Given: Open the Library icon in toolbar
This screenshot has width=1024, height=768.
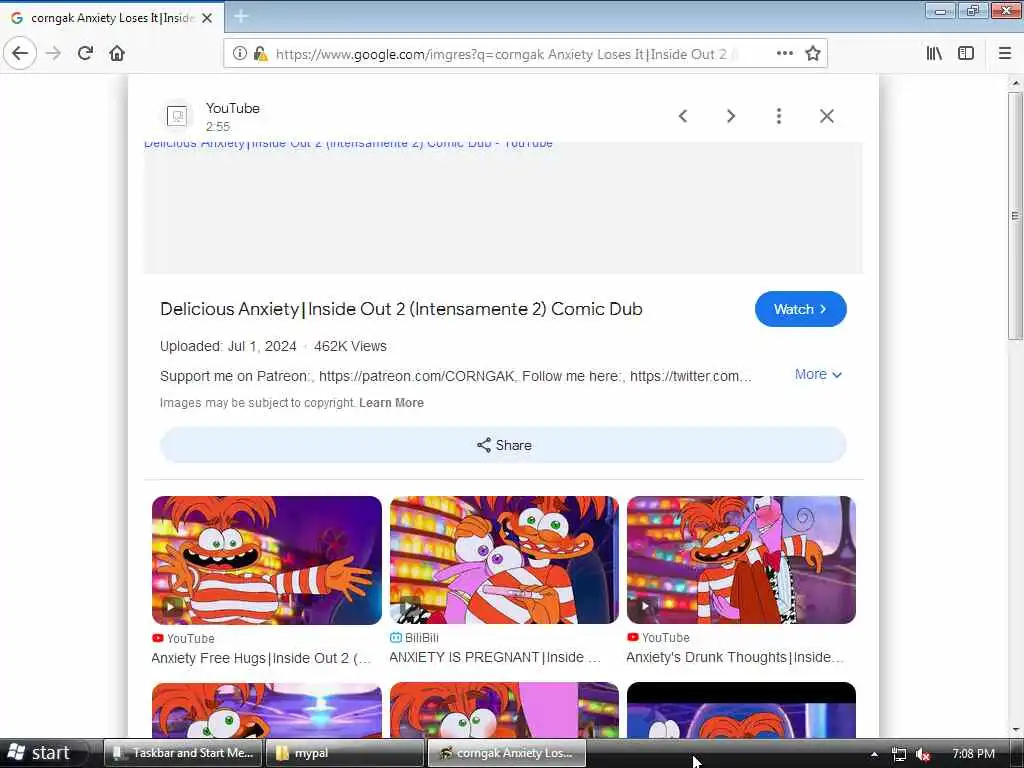Looking at the screenshot, I should (x=934, y=54).
